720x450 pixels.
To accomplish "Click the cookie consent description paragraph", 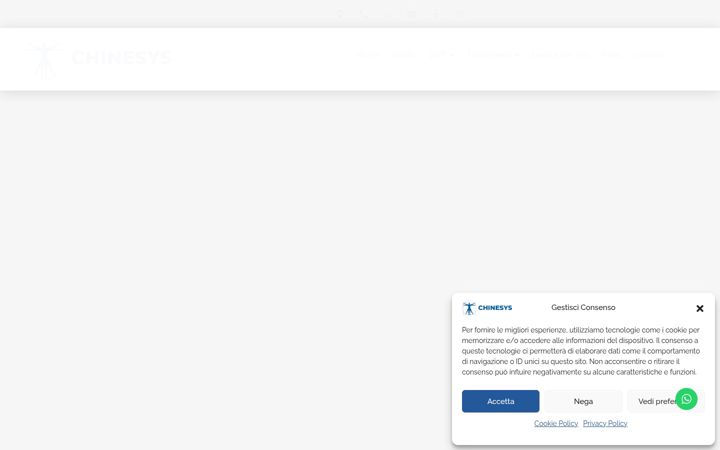I will 581,351.
